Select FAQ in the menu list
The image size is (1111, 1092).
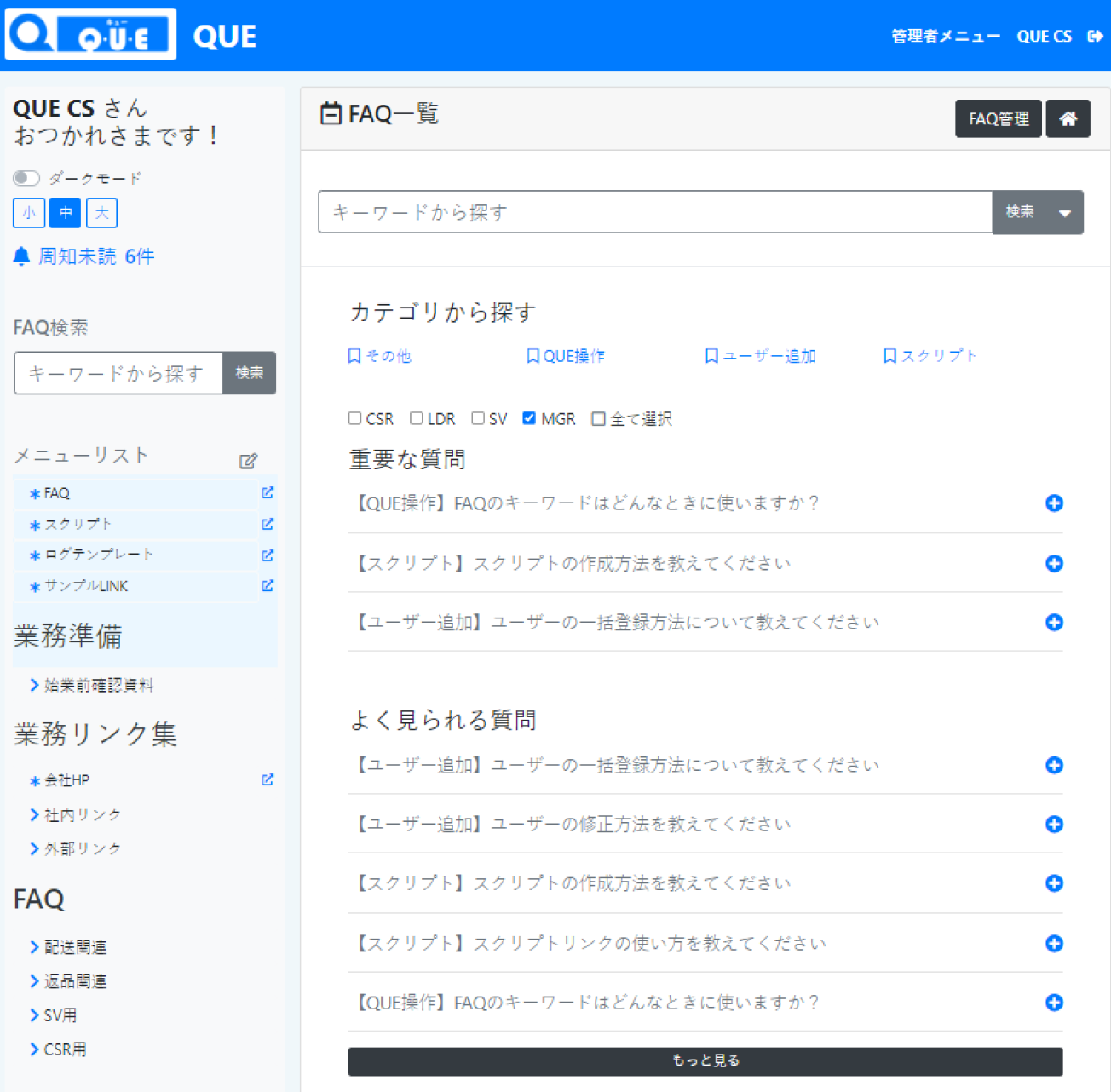57,493
